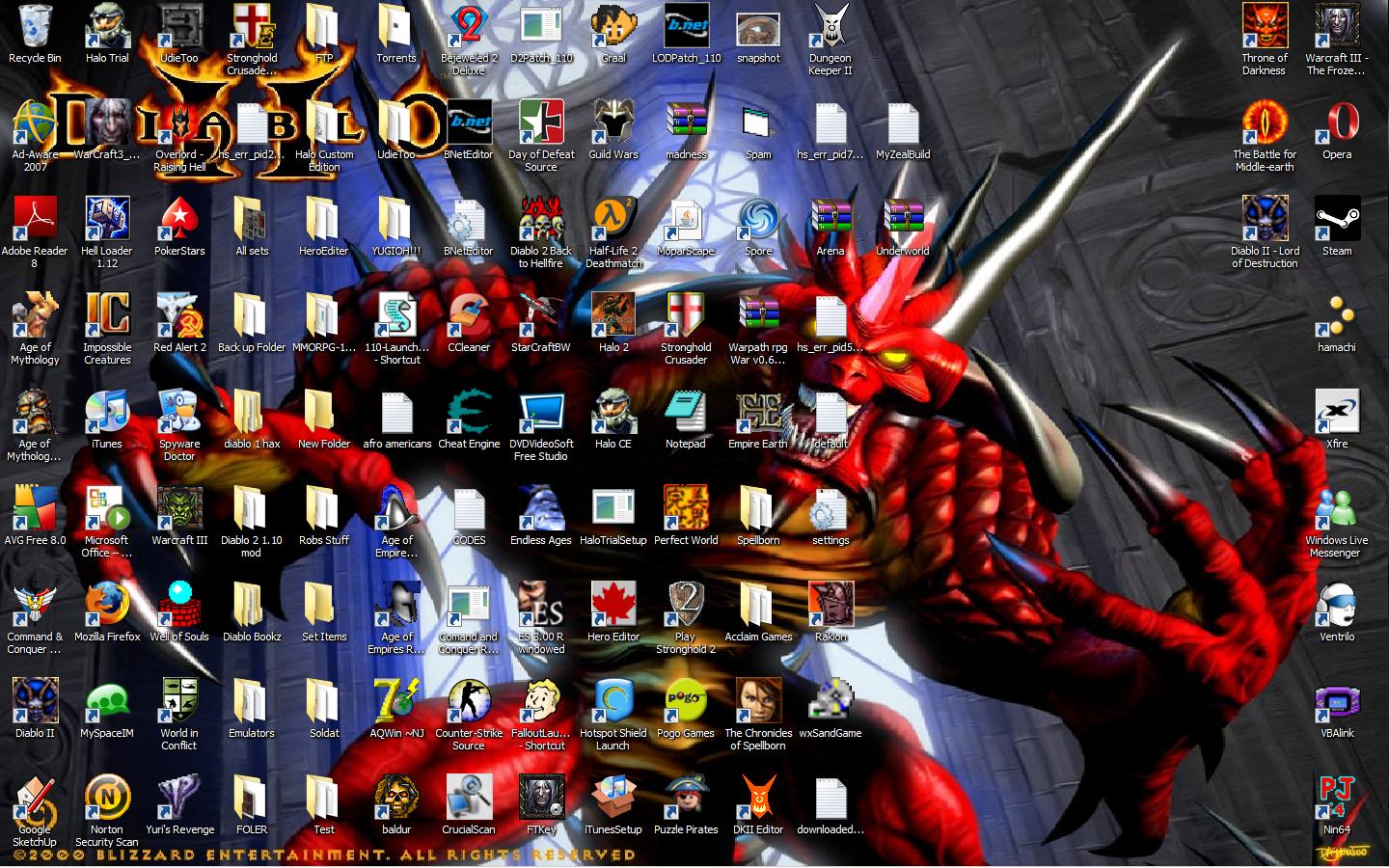
Task: Select the Pogo Games shortcut
Action: point(686,701)
